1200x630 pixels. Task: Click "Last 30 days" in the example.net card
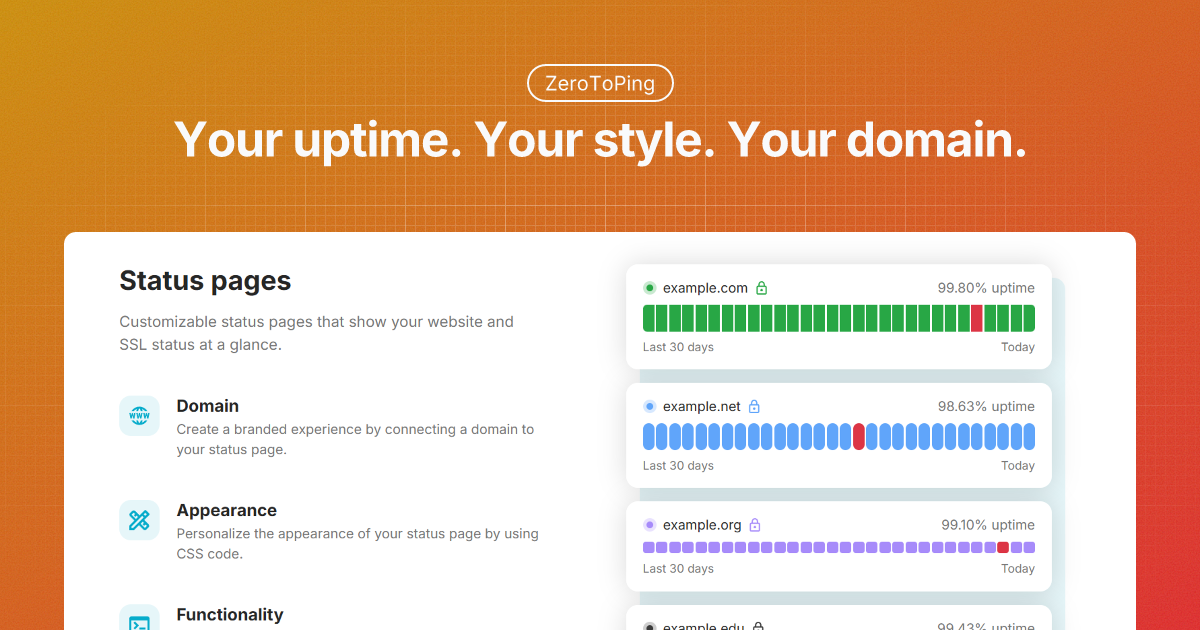(x=678, y=466)
